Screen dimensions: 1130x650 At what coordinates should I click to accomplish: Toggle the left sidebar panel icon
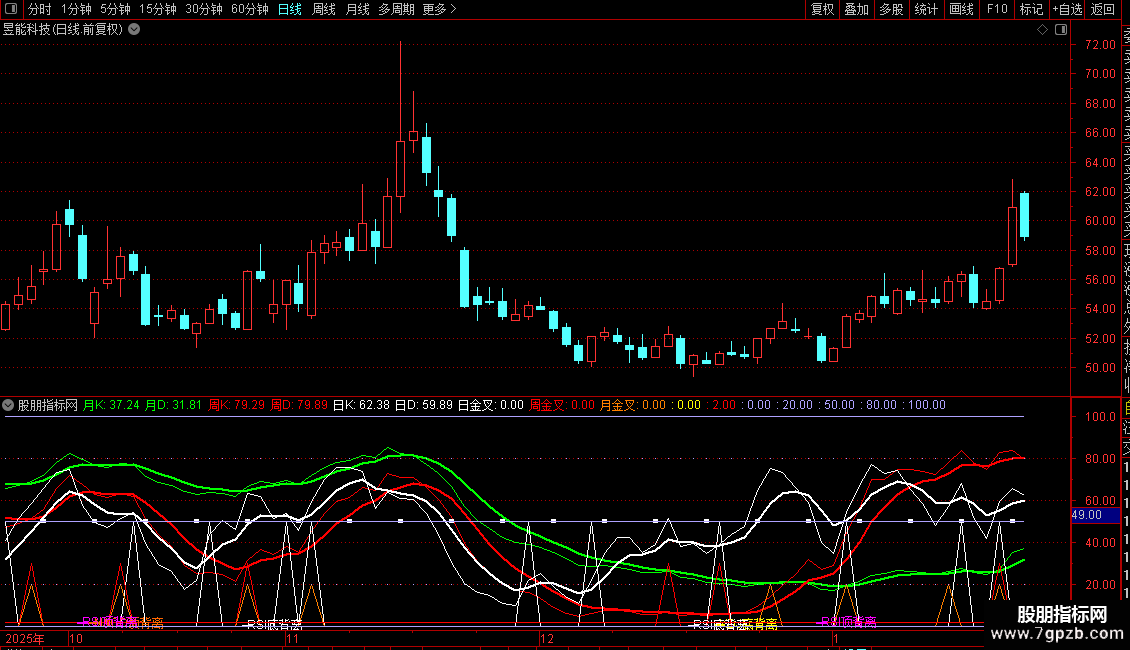12,9
